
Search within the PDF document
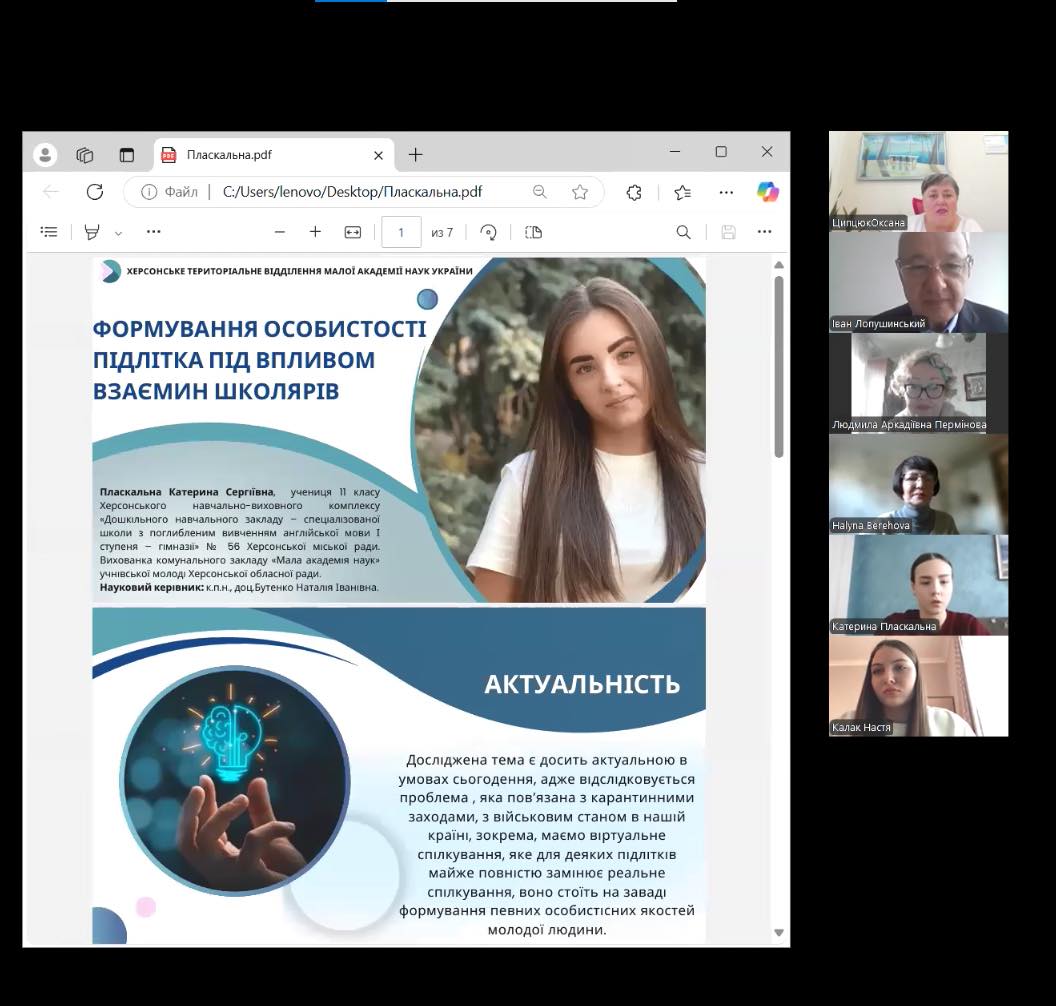click(x=683, y=232)
